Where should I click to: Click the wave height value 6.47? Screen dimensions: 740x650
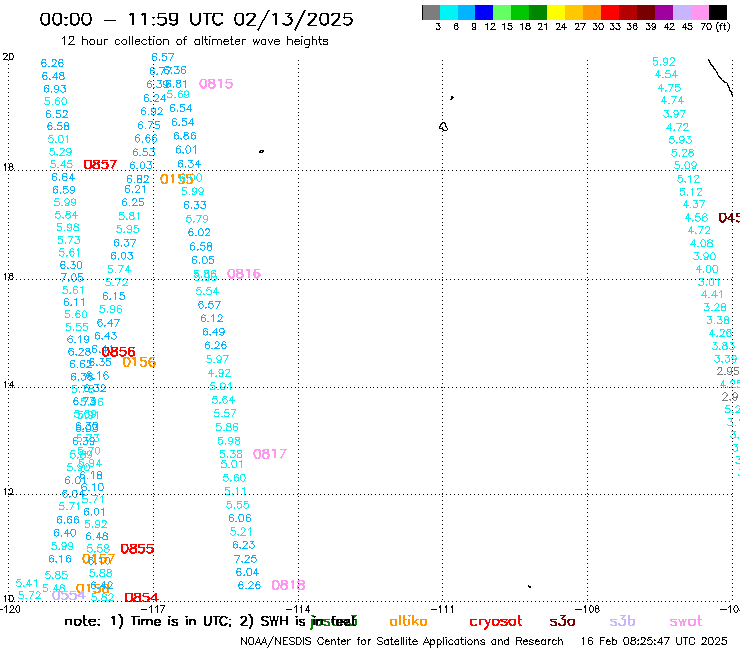[109, 323]
